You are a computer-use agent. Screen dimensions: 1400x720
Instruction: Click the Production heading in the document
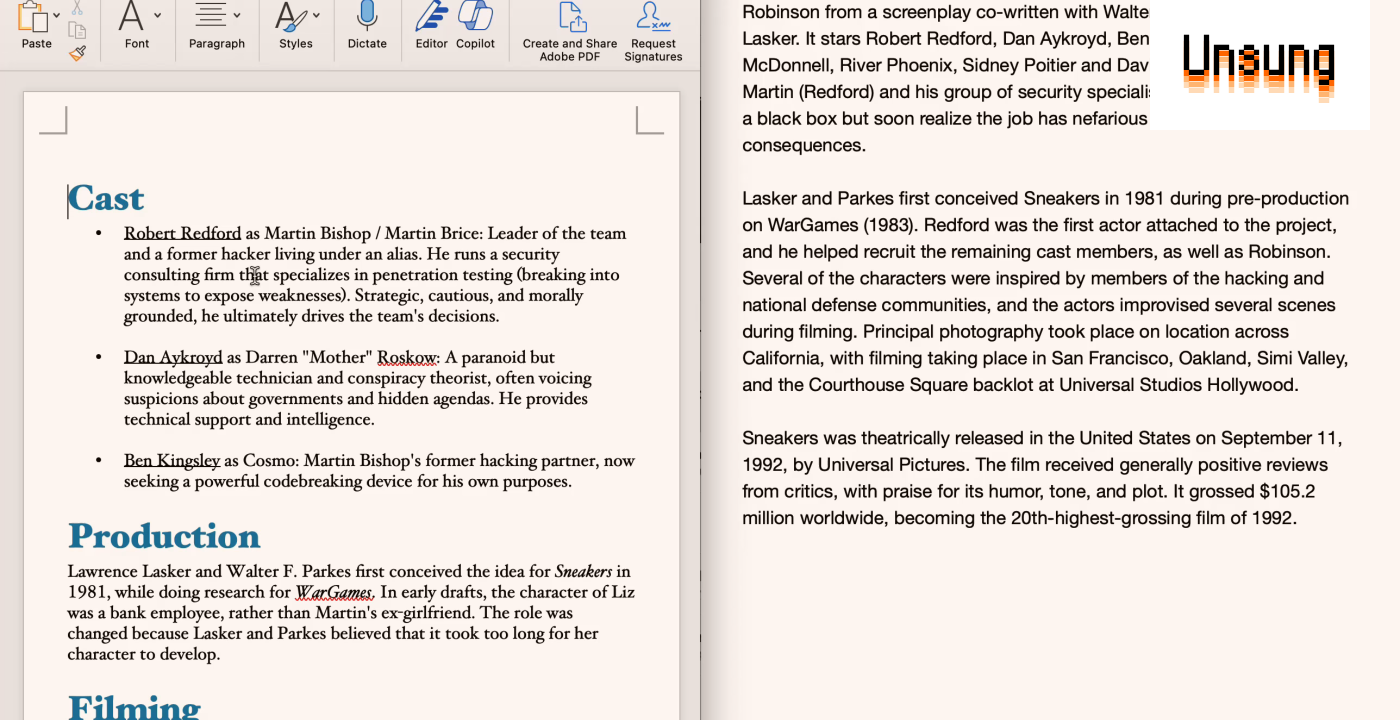tap(164, 536)
